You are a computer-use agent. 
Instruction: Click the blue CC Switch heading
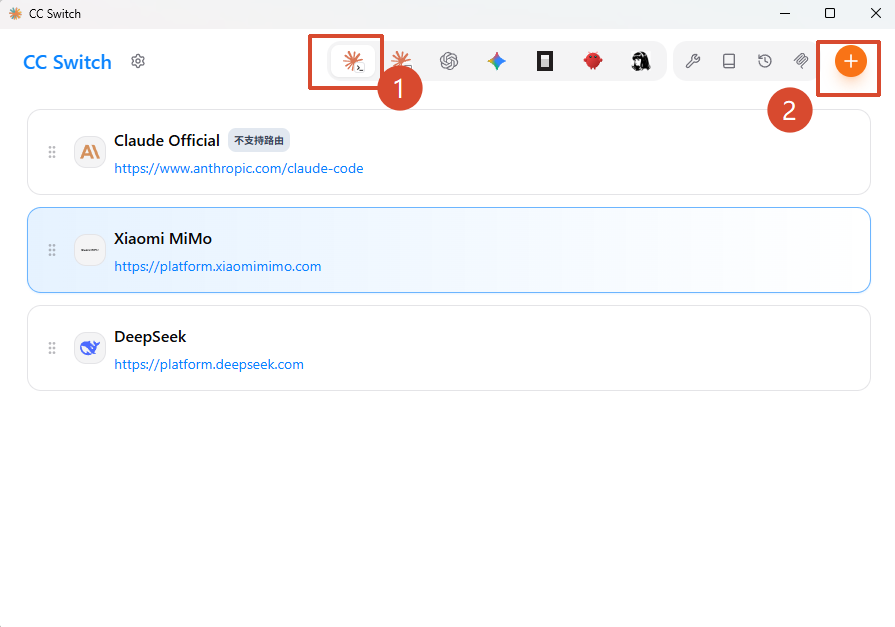click(67, 62)
